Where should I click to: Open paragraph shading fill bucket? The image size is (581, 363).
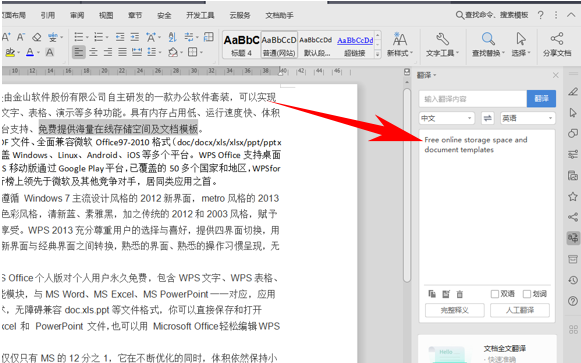click(x=173, y=52)
